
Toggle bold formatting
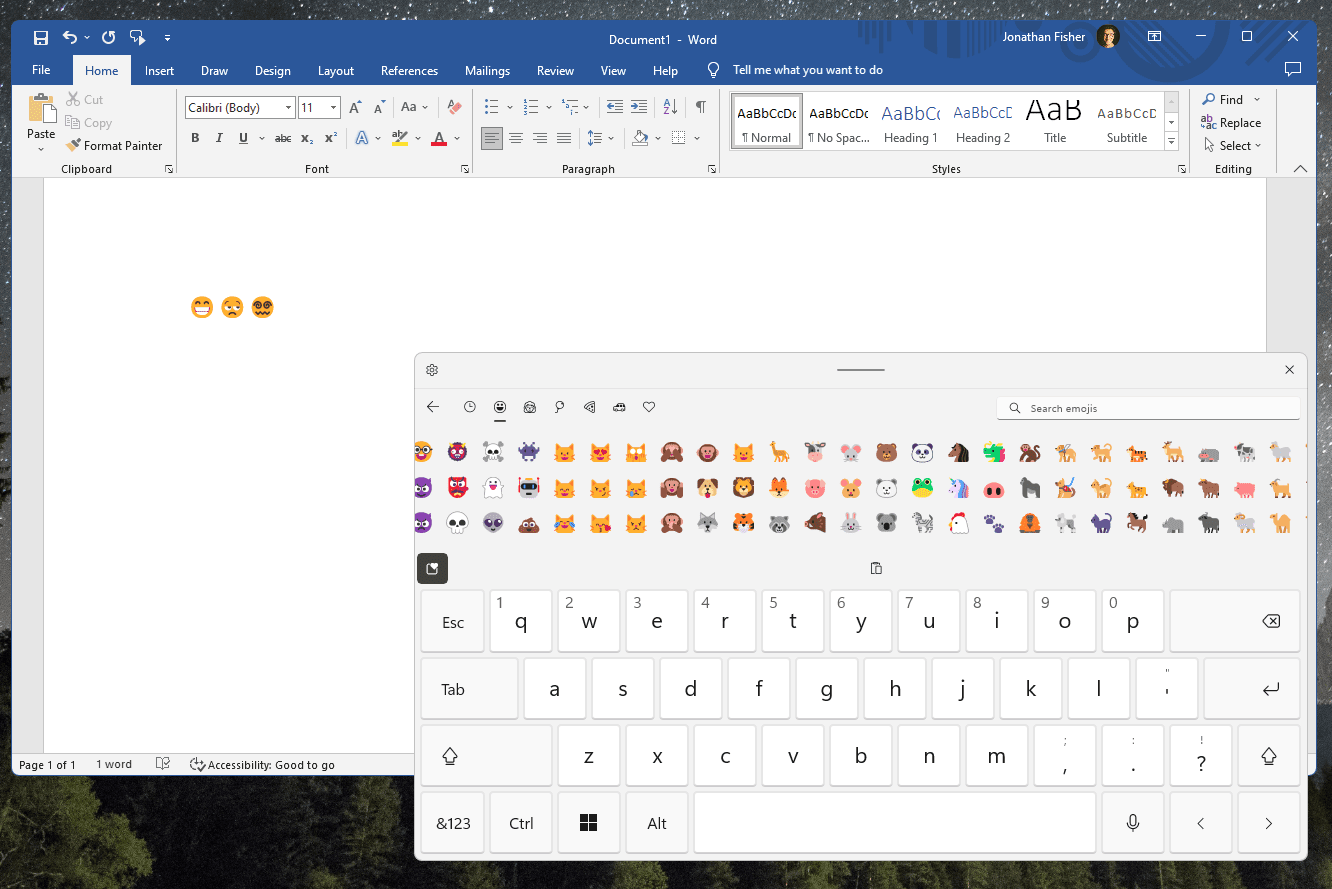pyautogui.click(x=195, y=138)
